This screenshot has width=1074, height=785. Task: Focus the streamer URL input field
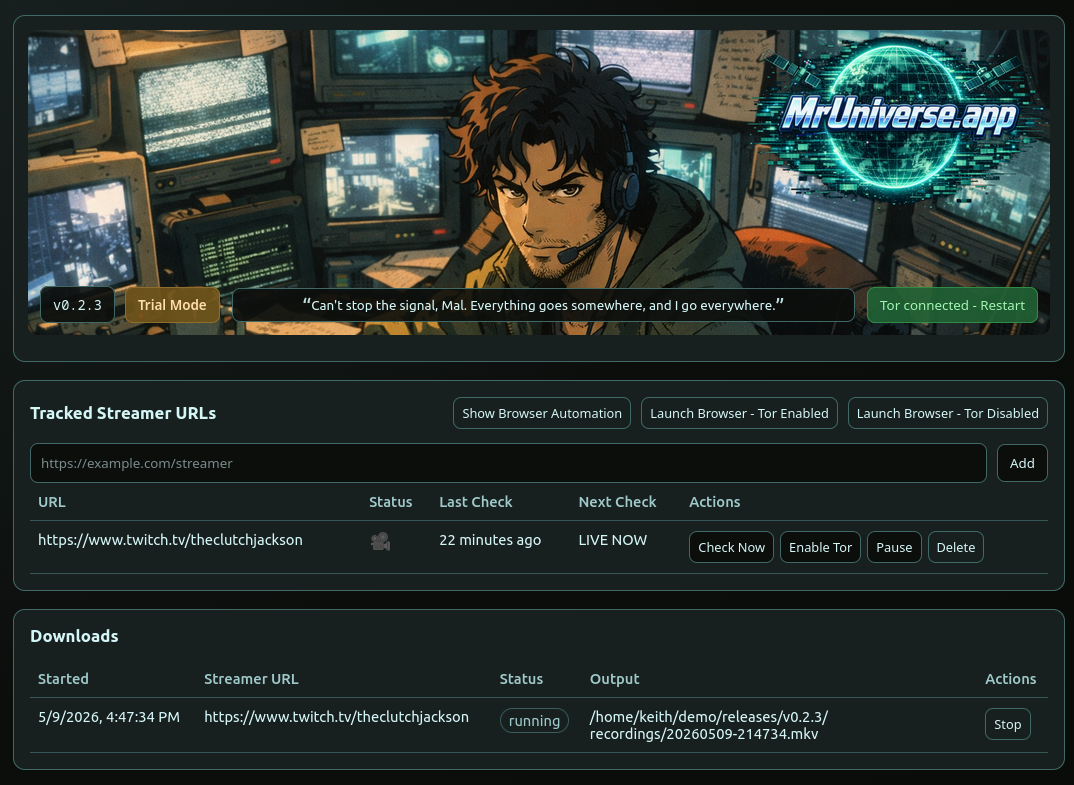(x=508, y=463)
